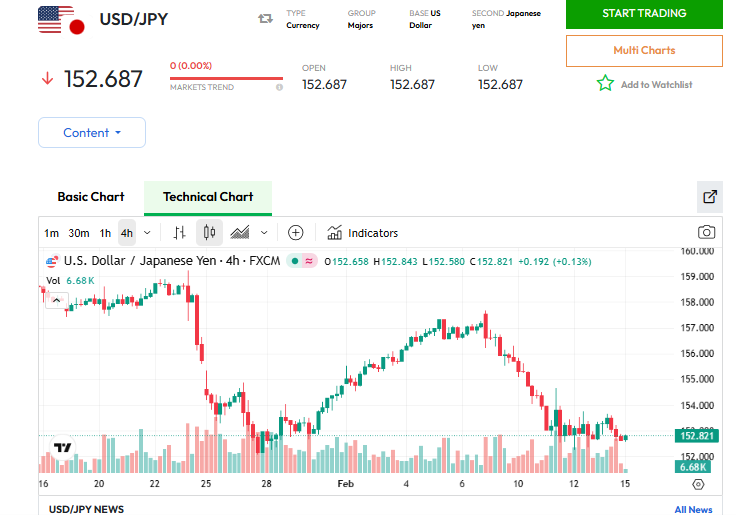Switch to Basic Chart tab
This screenshot has height=515, width=736.
(x=91, y=197)
